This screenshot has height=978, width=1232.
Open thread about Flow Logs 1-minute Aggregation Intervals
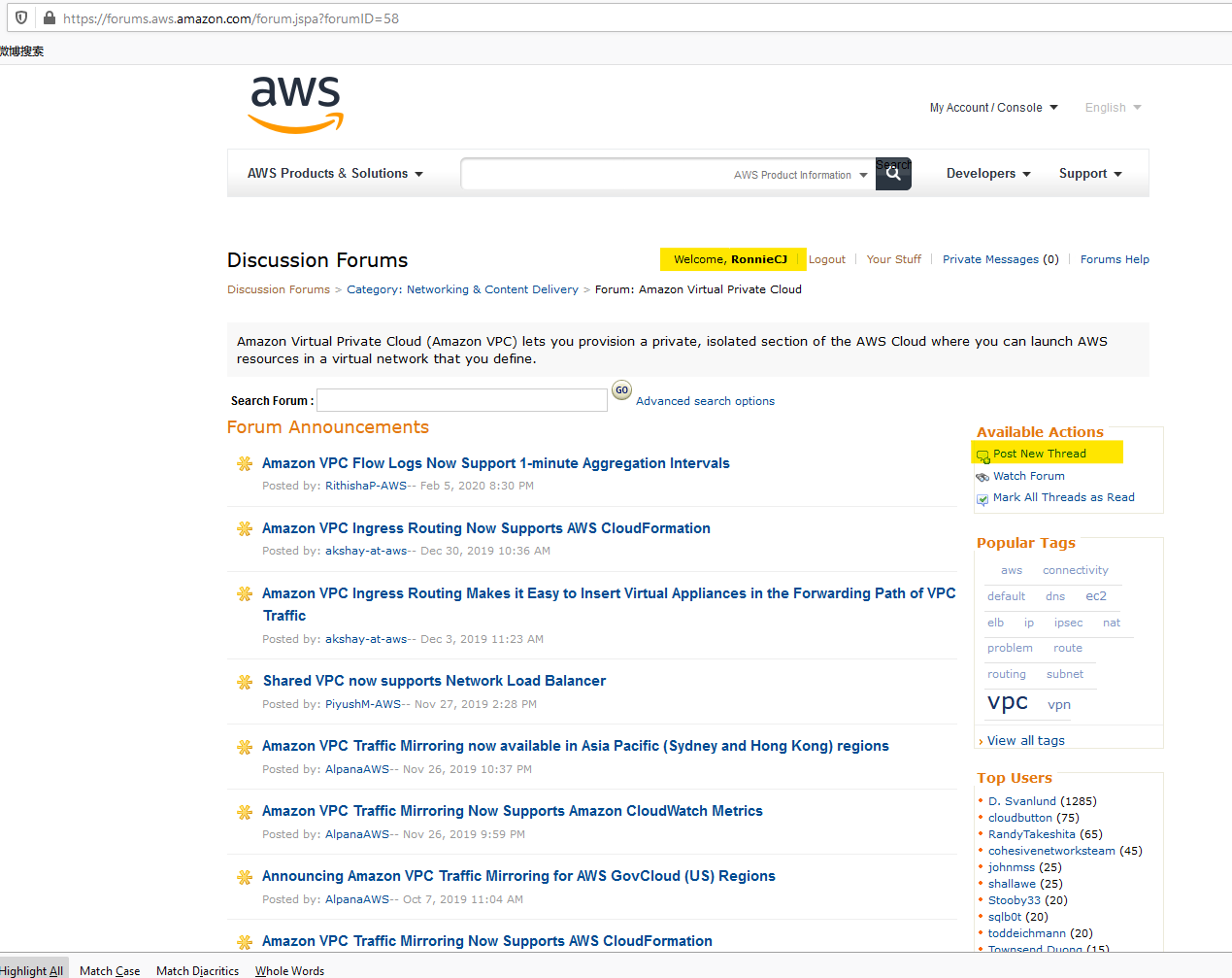click(496, 463)
